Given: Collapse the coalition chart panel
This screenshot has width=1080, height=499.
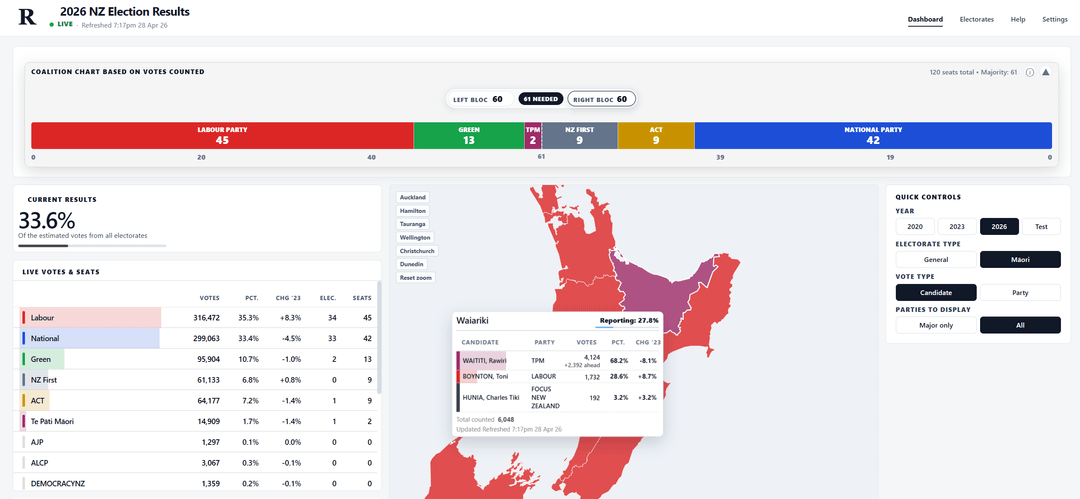Looking at the screenshot, I should point(1045,72).
